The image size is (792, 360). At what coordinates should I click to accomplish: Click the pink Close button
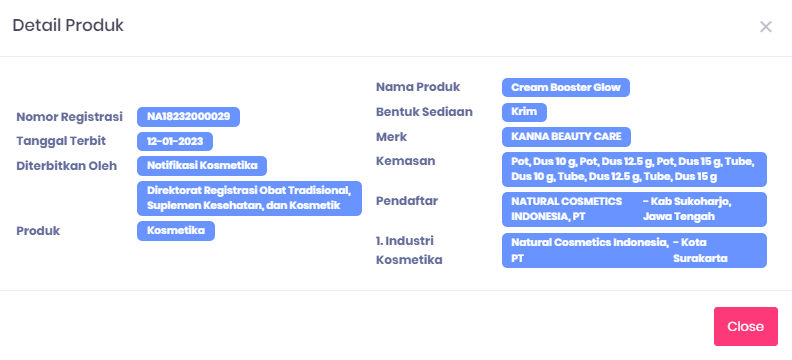746,327
